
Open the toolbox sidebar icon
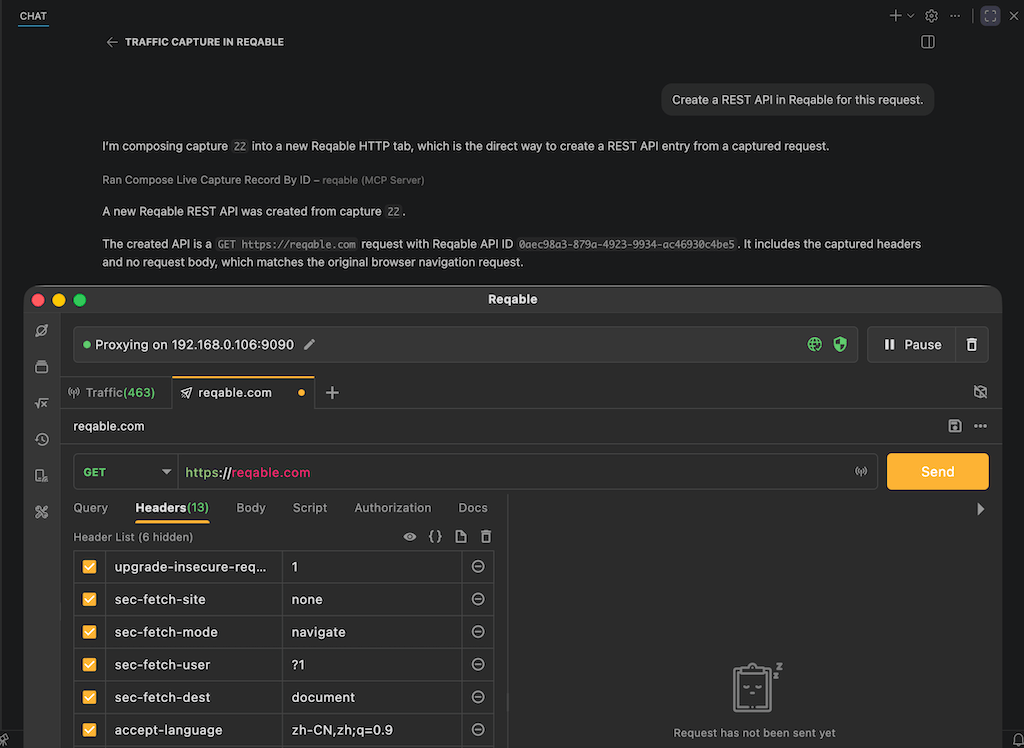tap(42, 512)
